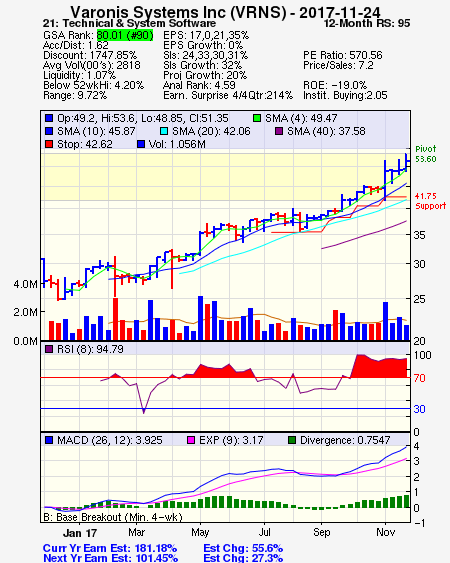Image resolution: width=450 pixels, height=563 pixels.
Task: Click the tallest red volume bar near March
Action: pos(115,319)
